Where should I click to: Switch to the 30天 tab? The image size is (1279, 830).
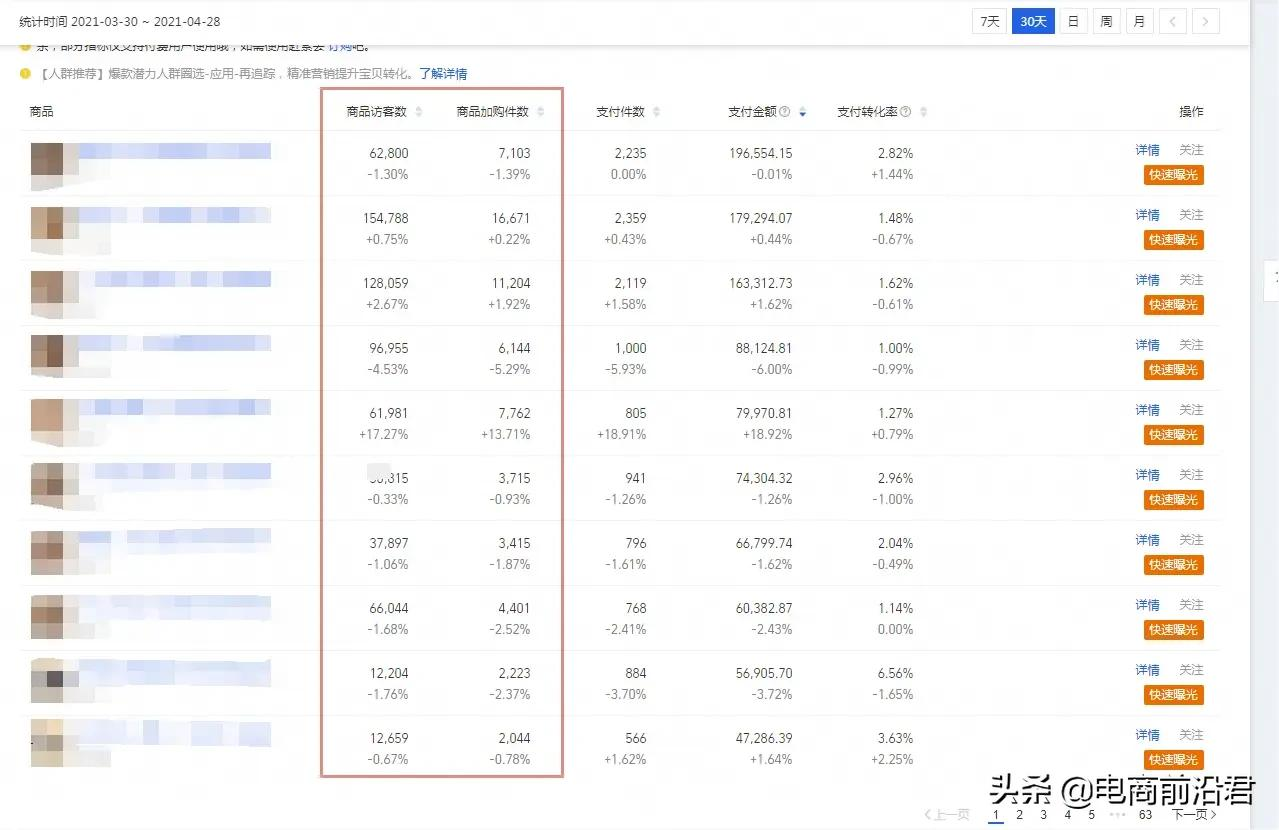click(1032, 20)
